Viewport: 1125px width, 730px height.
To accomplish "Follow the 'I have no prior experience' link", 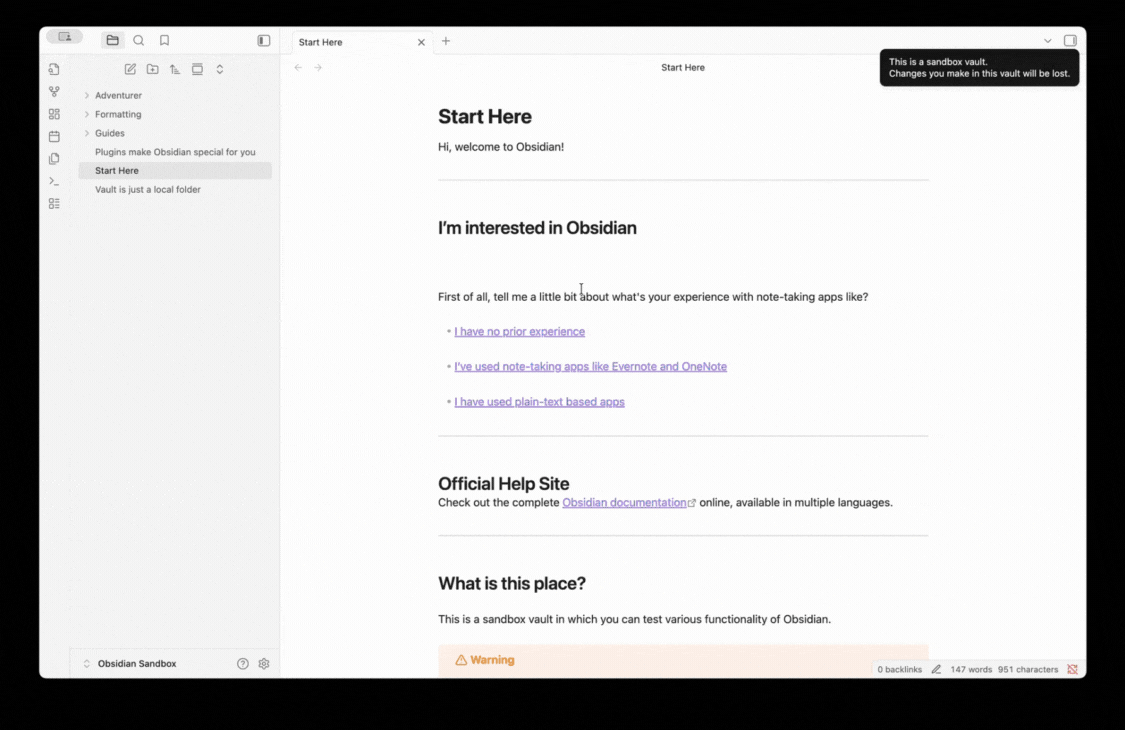I will click(x=519, y=332).
